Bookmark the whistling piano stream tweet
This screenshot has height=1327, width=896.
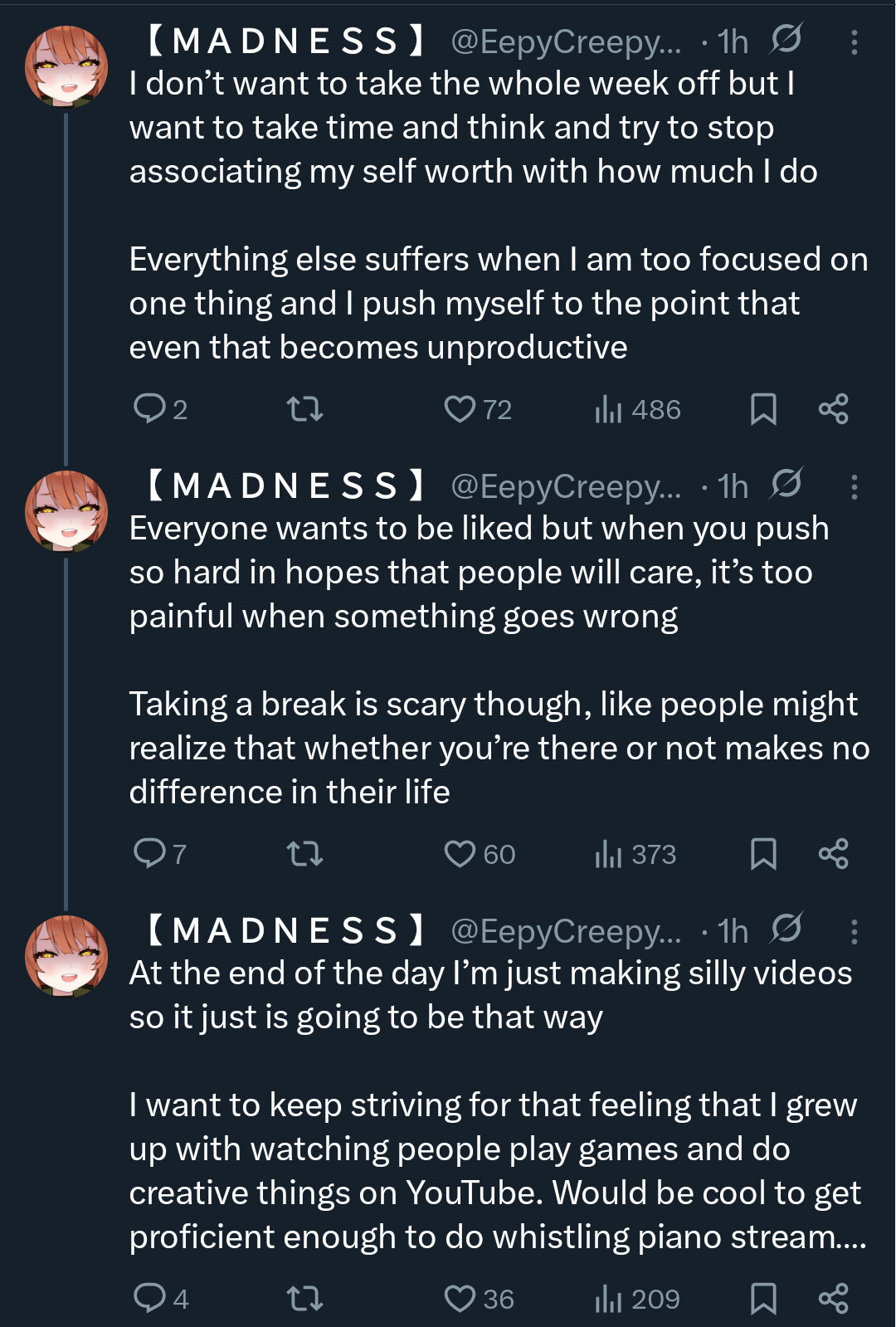tap(763, 1298)
